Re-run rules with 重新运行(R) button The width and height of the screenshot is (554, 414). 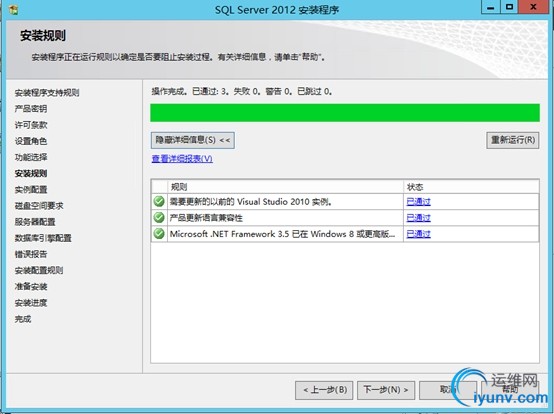513,140
